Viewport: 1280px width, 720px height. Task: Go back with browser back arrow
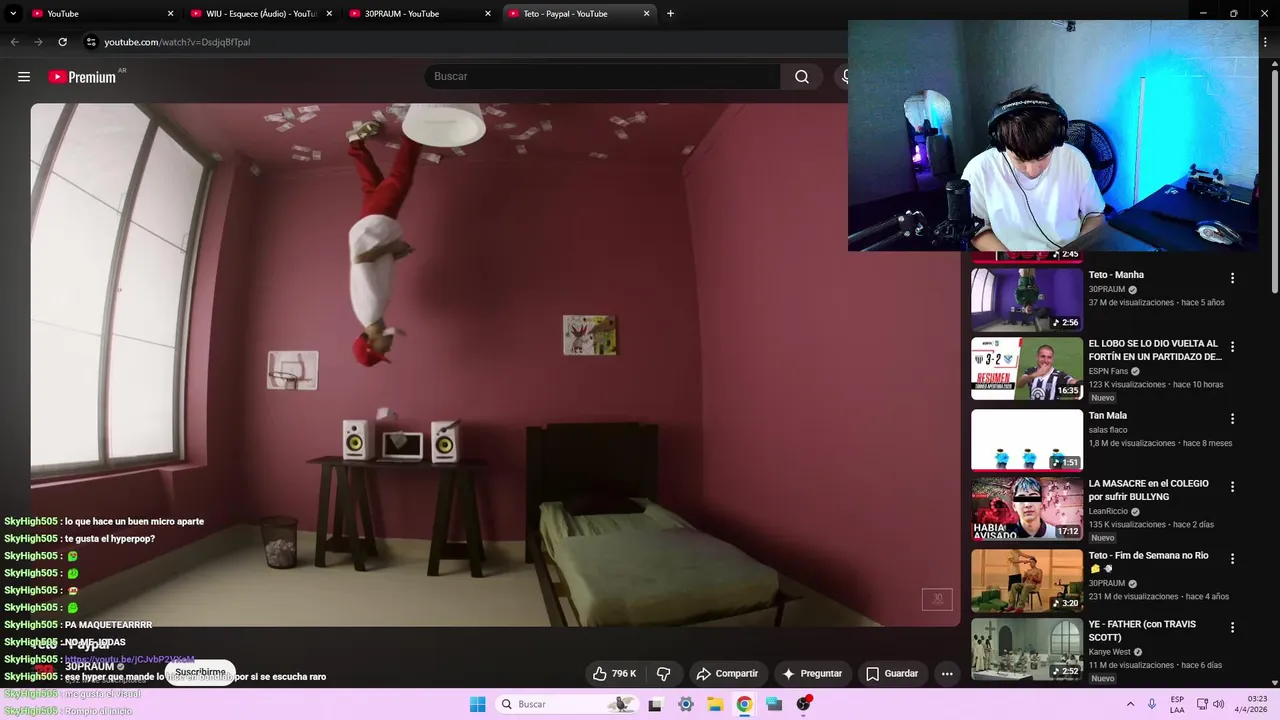[14, 42]
